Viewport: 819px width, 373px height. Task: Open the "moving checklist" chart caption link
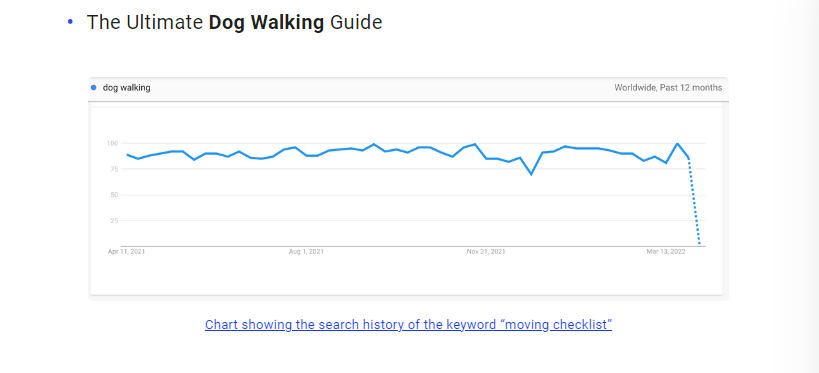pyautogui.click(x=408, y=324)
